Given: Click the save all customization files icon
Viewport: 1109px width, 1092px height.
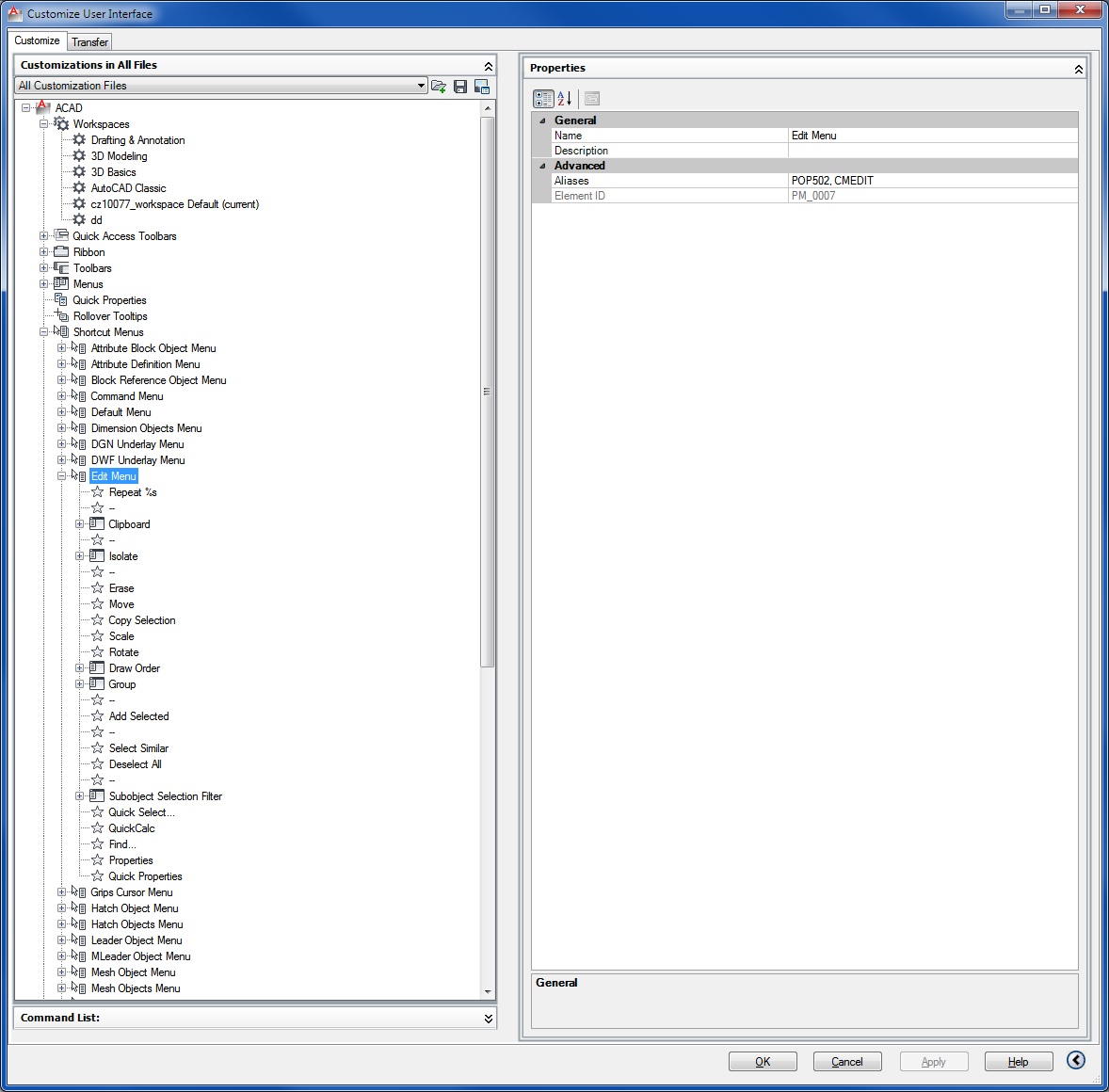Looking at the screenshot, I should (x=460, y=86).
